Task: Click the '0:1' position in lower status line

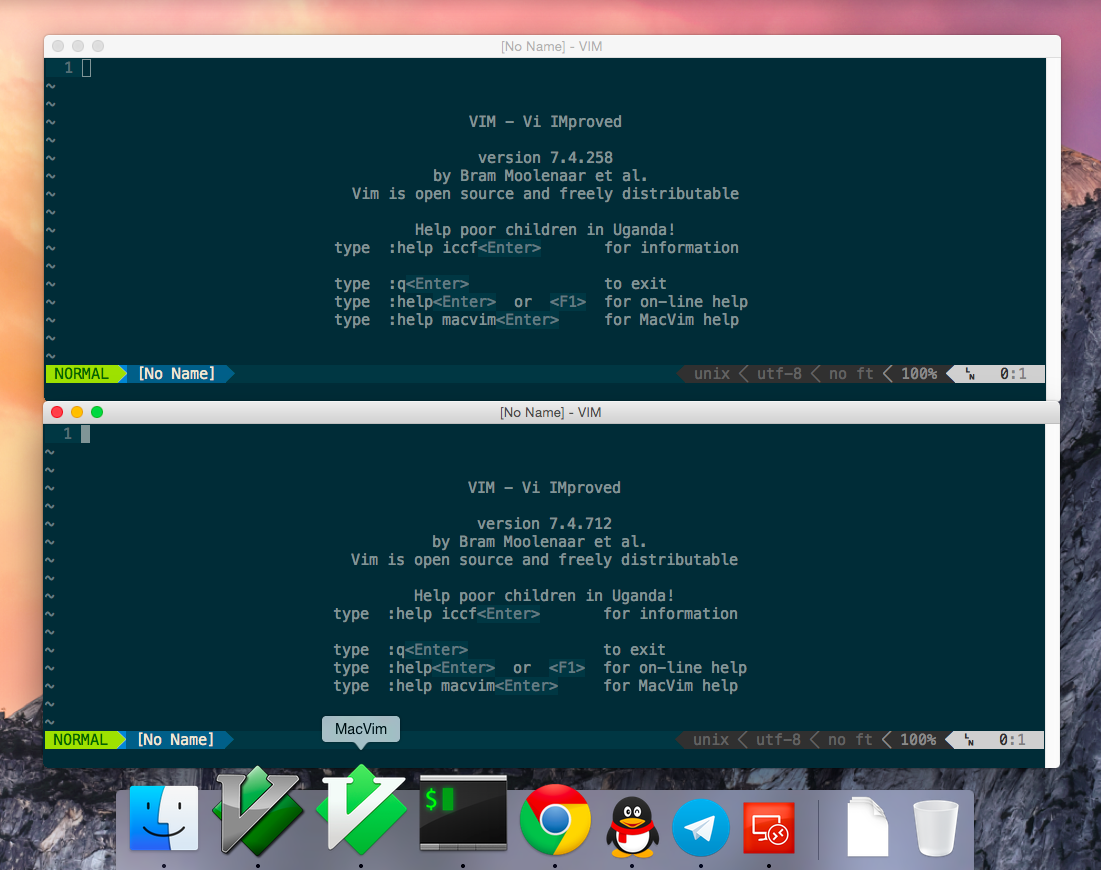Action: [x=1012, y=739]
